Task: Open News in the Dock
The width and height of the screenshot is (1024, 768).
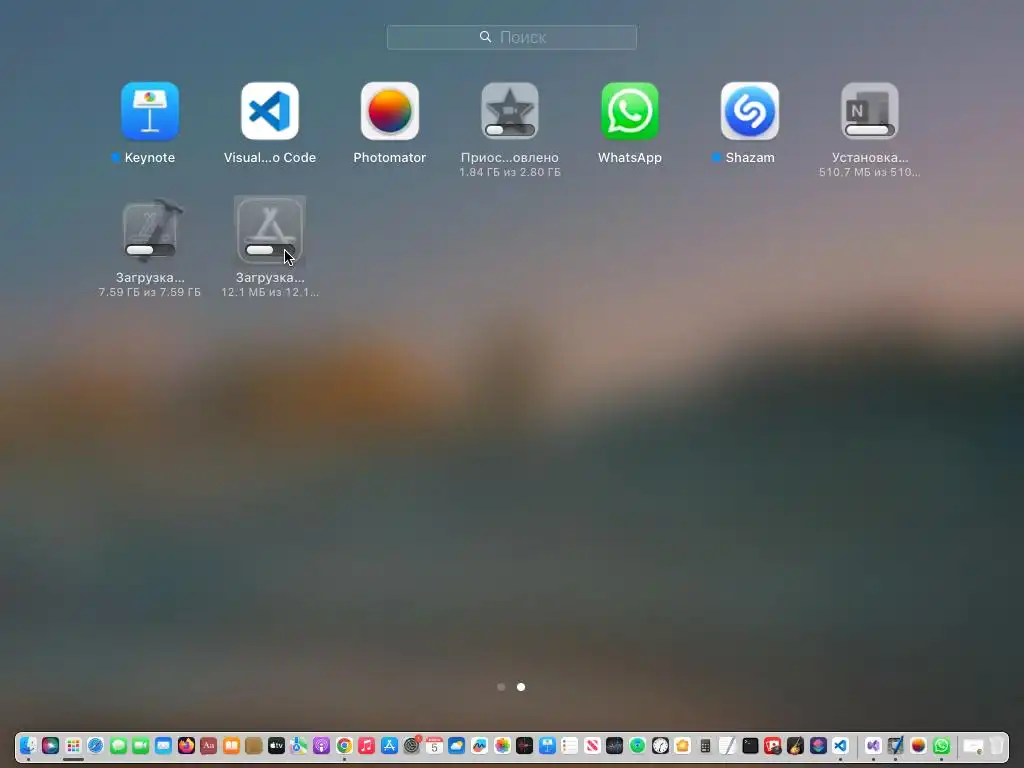Action: coord(592,746)
